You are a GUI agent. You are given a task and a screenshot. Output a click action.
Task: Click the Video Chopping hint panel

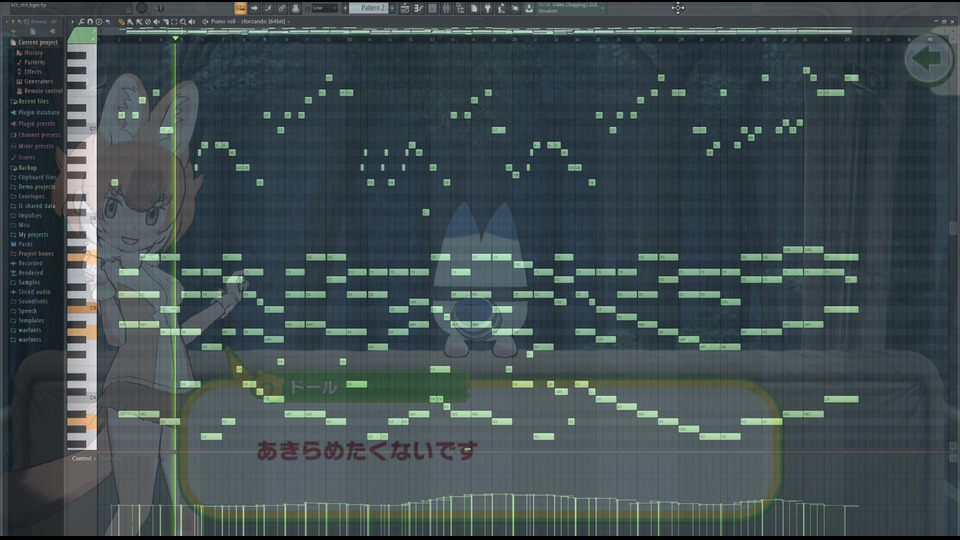[x=569, y=8]
